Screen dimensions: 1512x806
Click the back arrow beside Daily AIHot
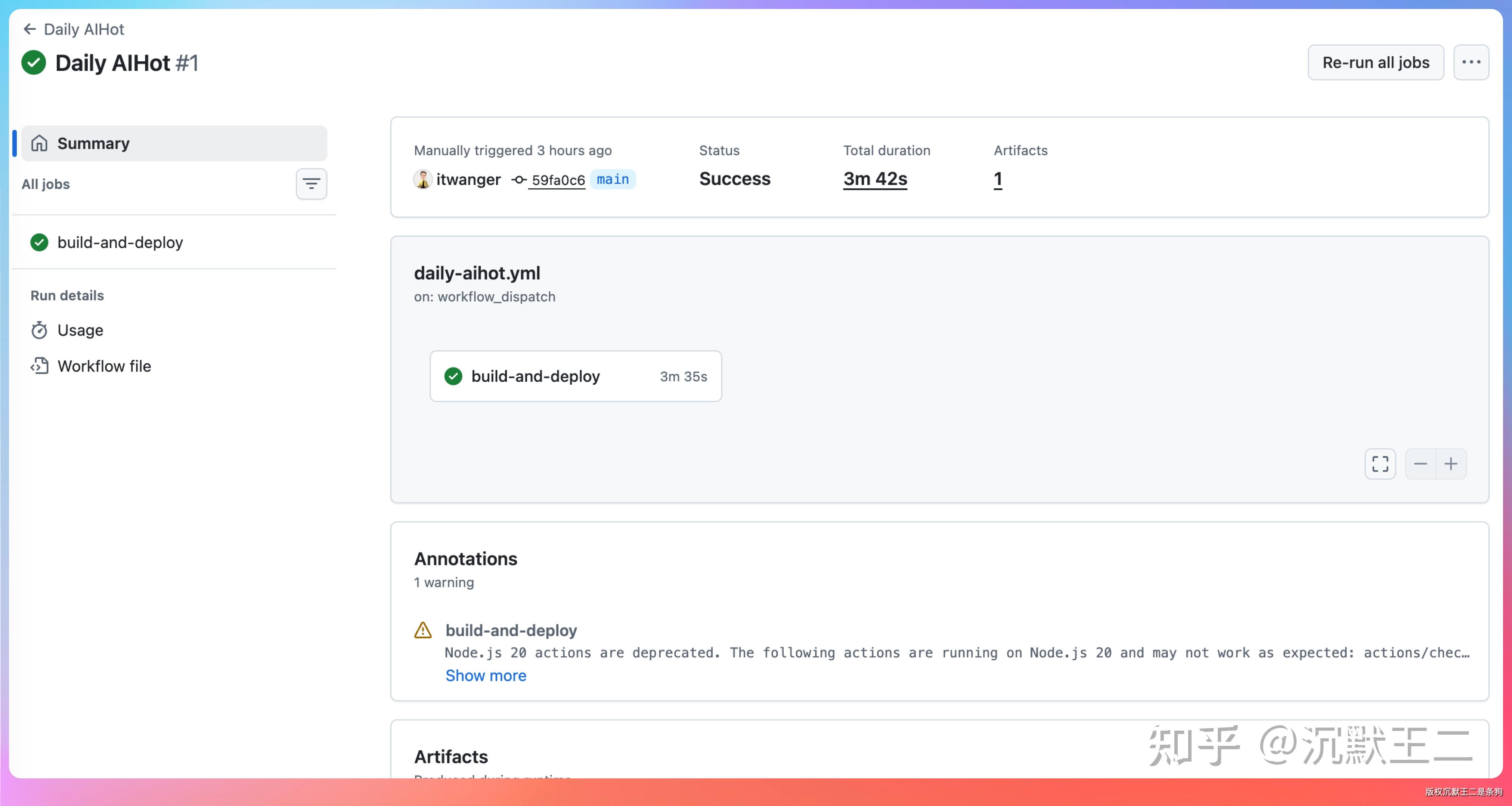pos(30,29)
